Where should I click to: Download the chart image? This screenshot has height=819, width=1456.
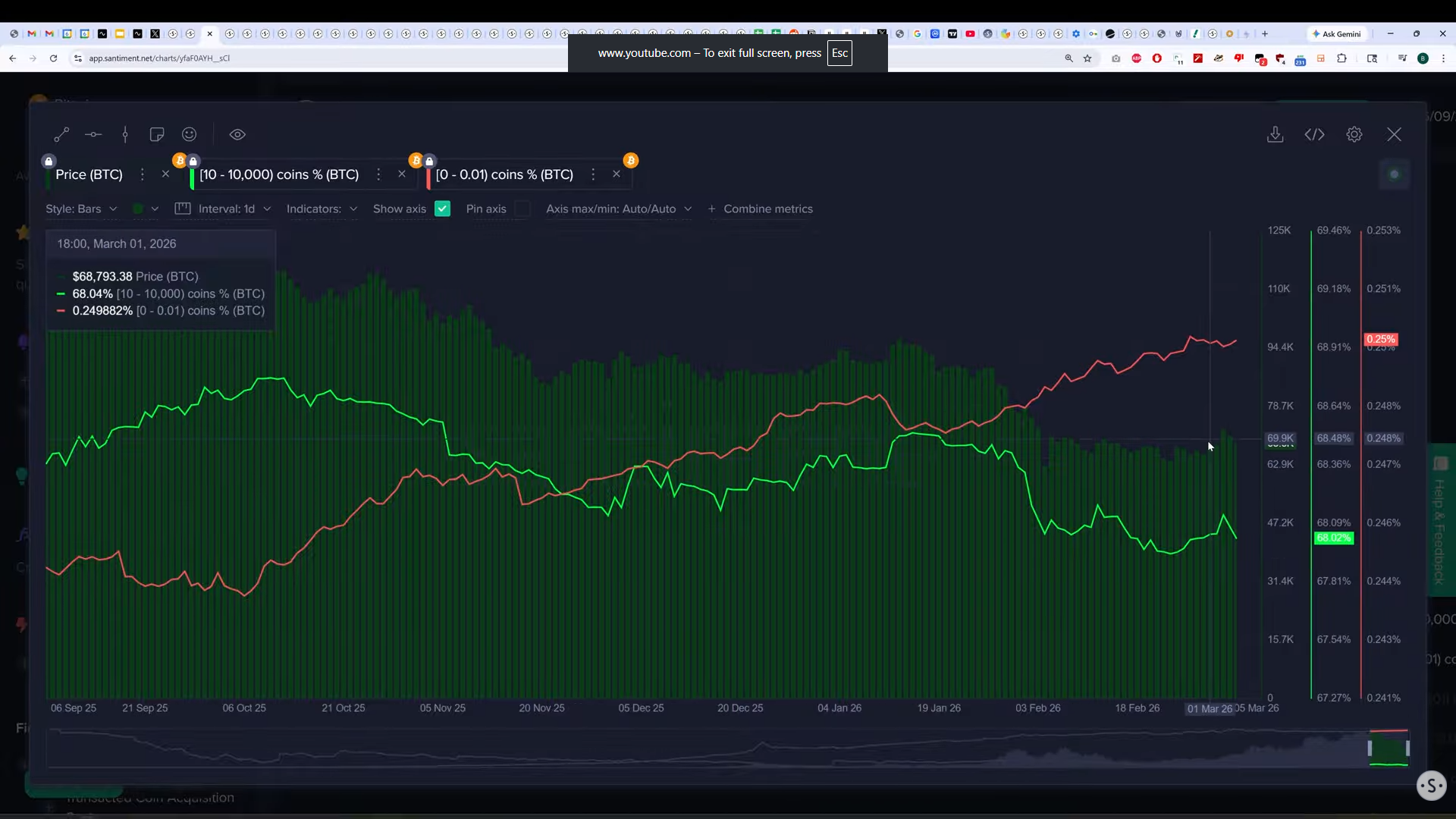click(x=1276, y=134)
